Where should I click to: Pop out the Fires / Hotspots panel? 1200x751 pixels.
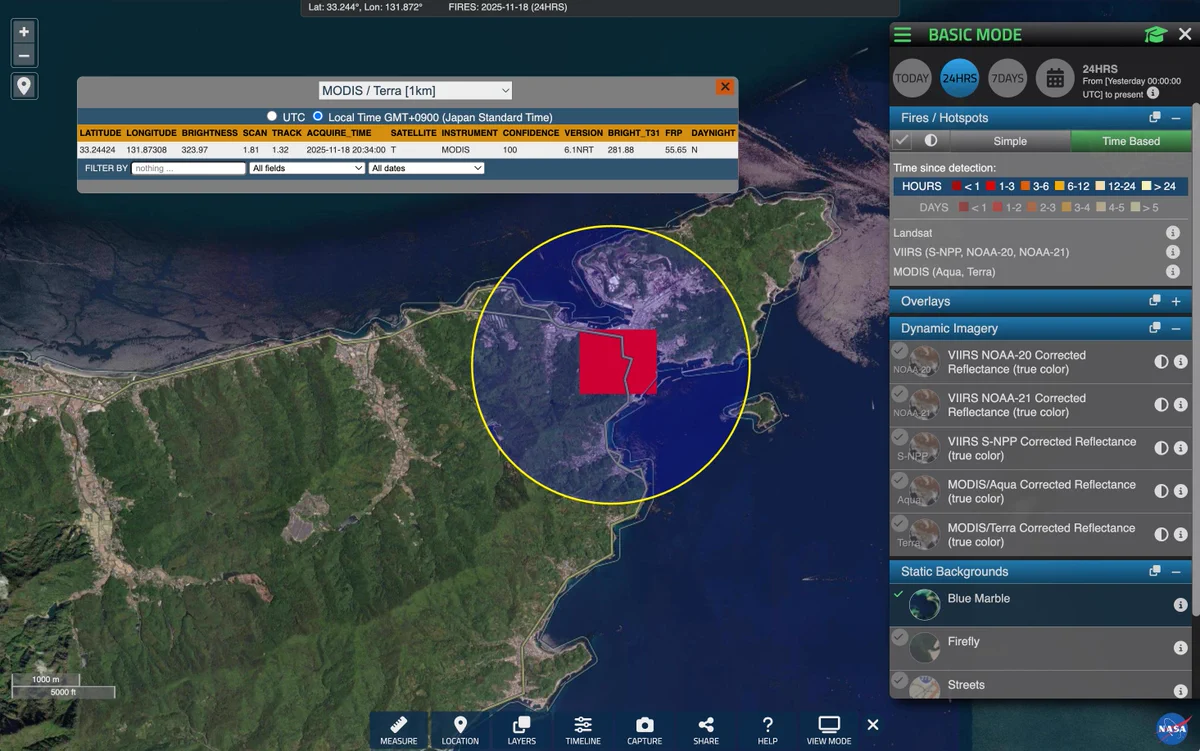pos(1155,118)
